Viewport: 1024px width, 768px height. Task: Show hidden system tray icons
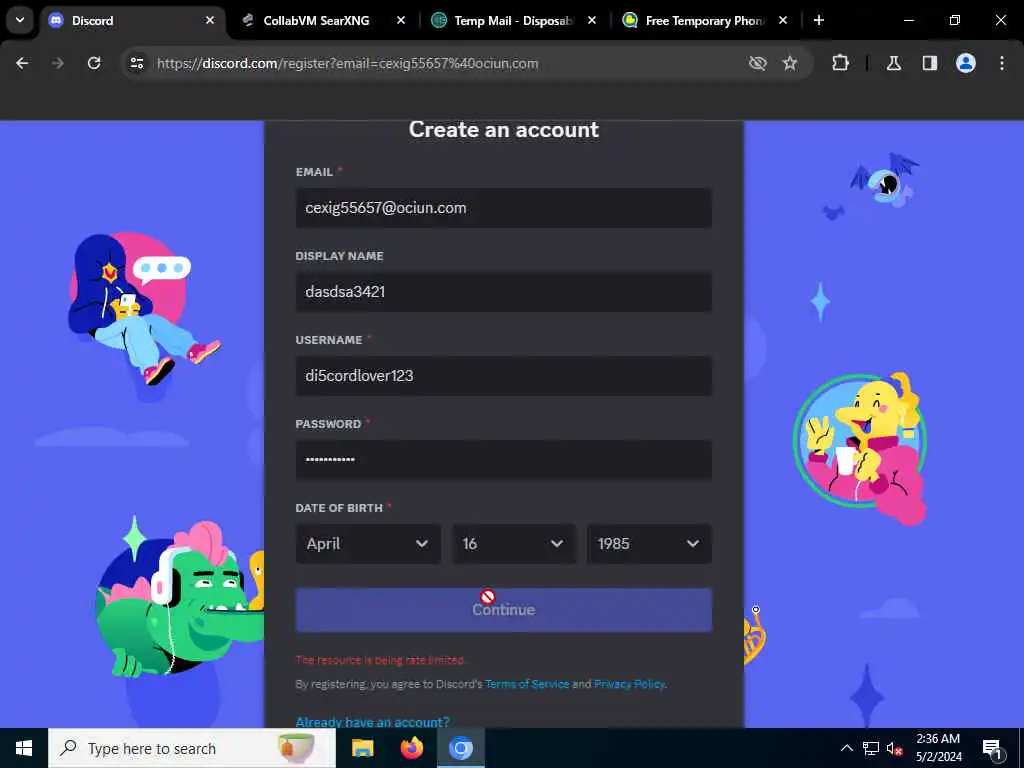846,748
